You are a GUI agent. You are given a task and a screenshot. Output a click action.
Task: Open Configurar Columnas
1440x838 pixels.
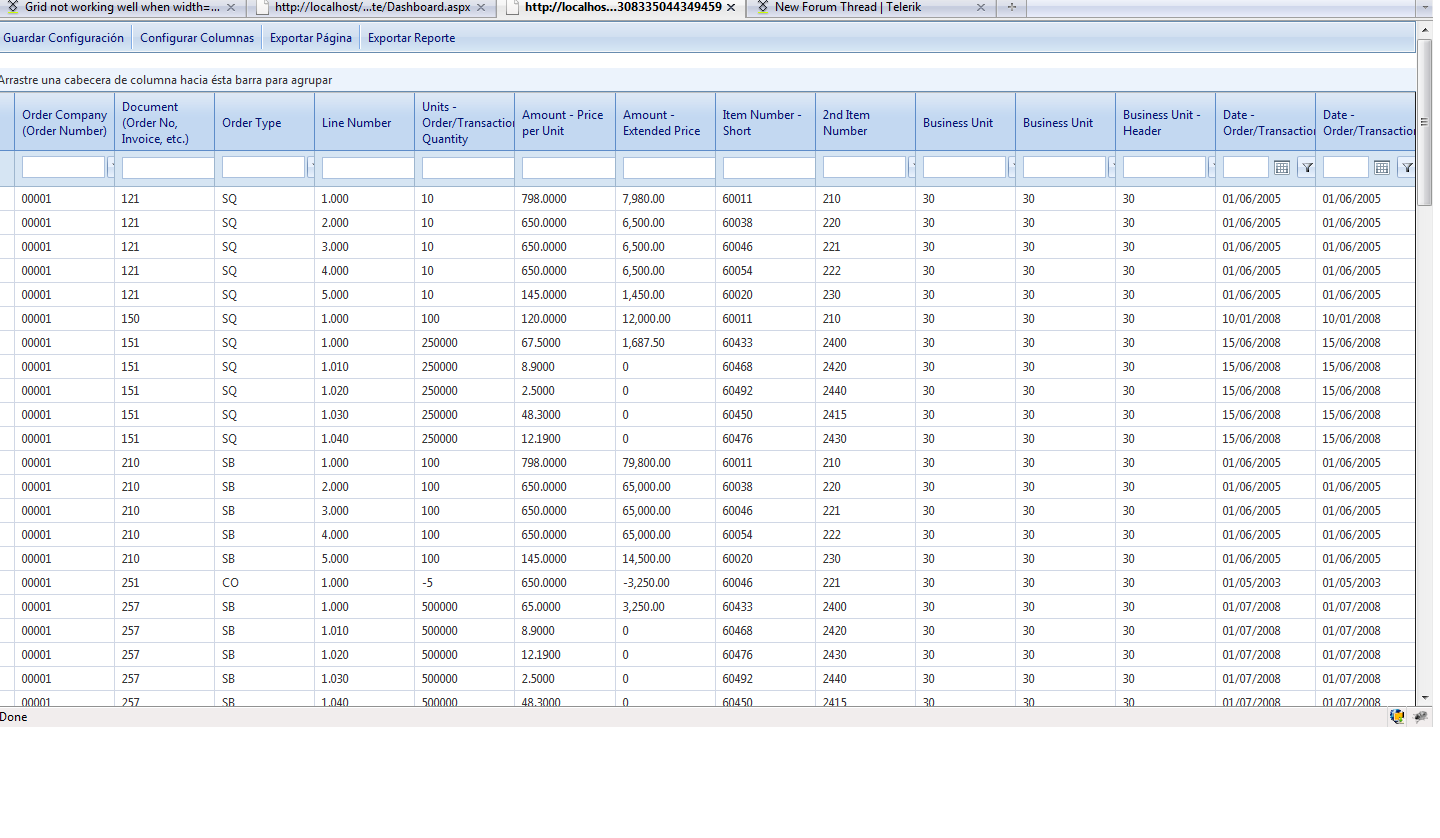(x=197, y=38)
